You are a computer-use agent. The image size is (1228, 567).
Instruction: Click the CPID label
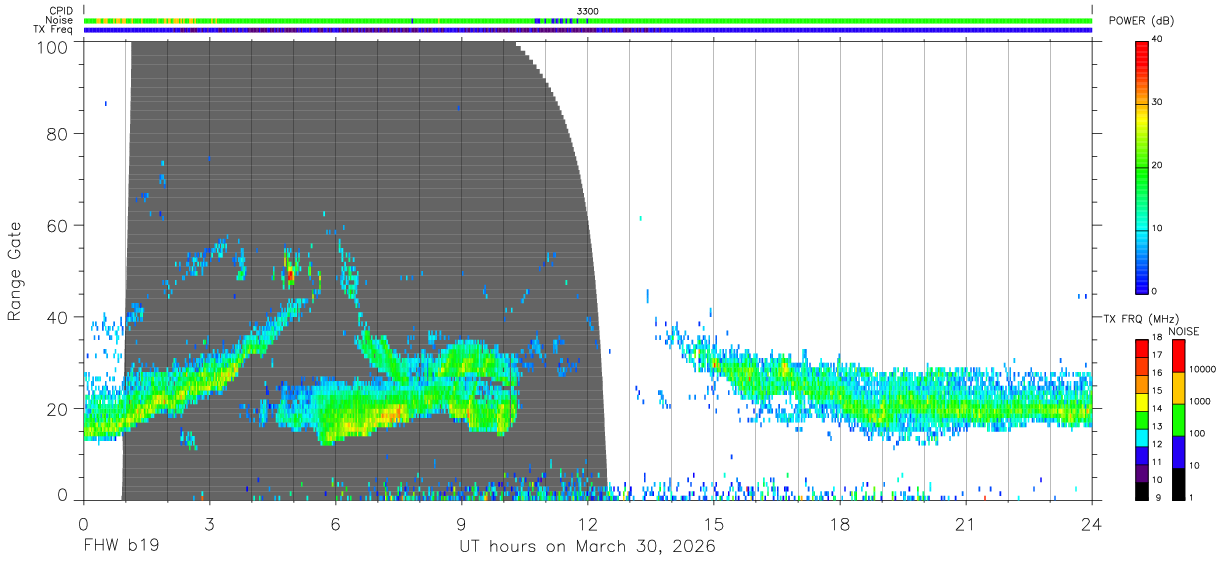coord(61,11)
